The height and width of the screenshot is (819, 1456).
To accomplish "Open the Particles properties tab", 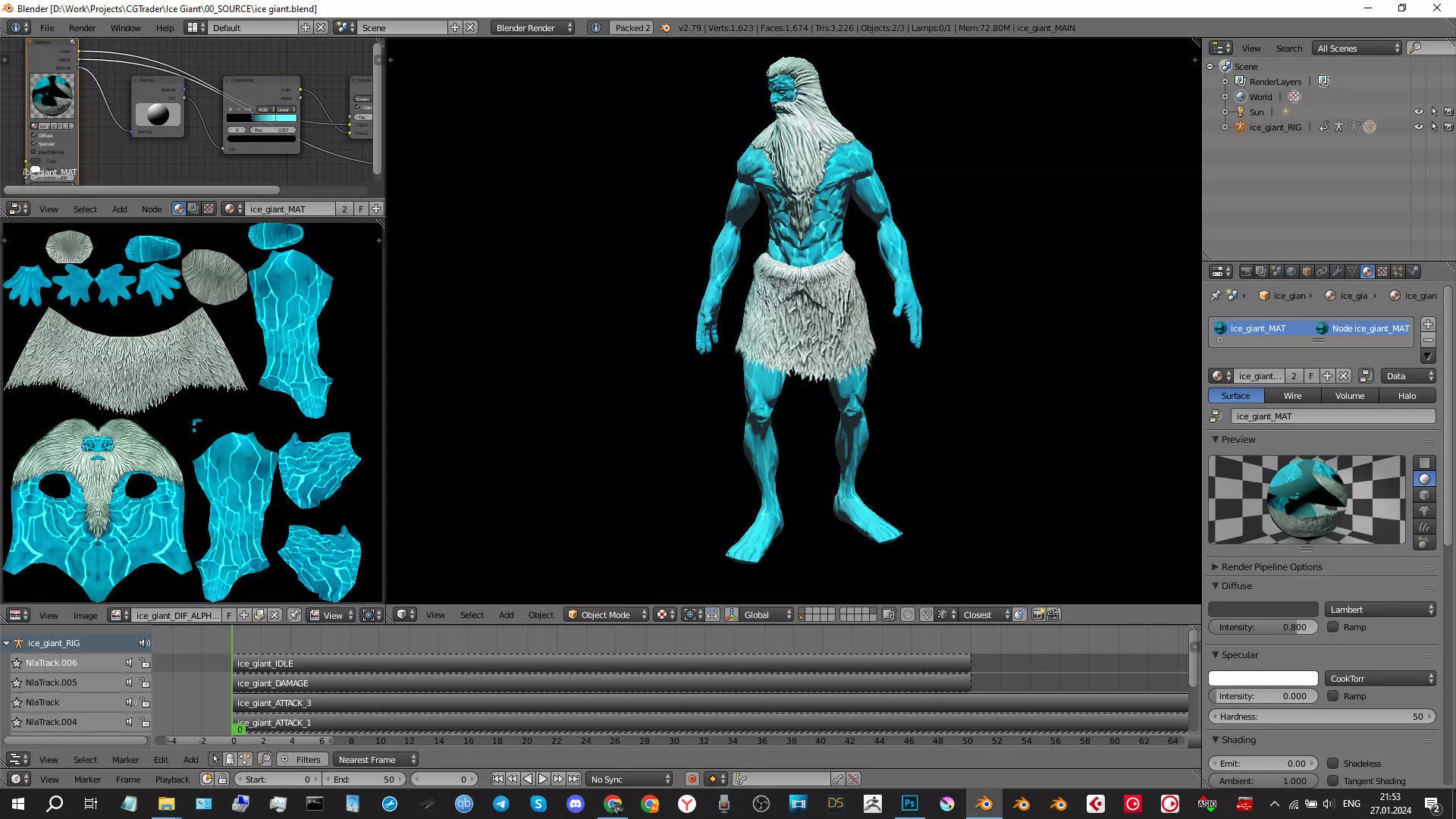I will tap(1398, 271).
